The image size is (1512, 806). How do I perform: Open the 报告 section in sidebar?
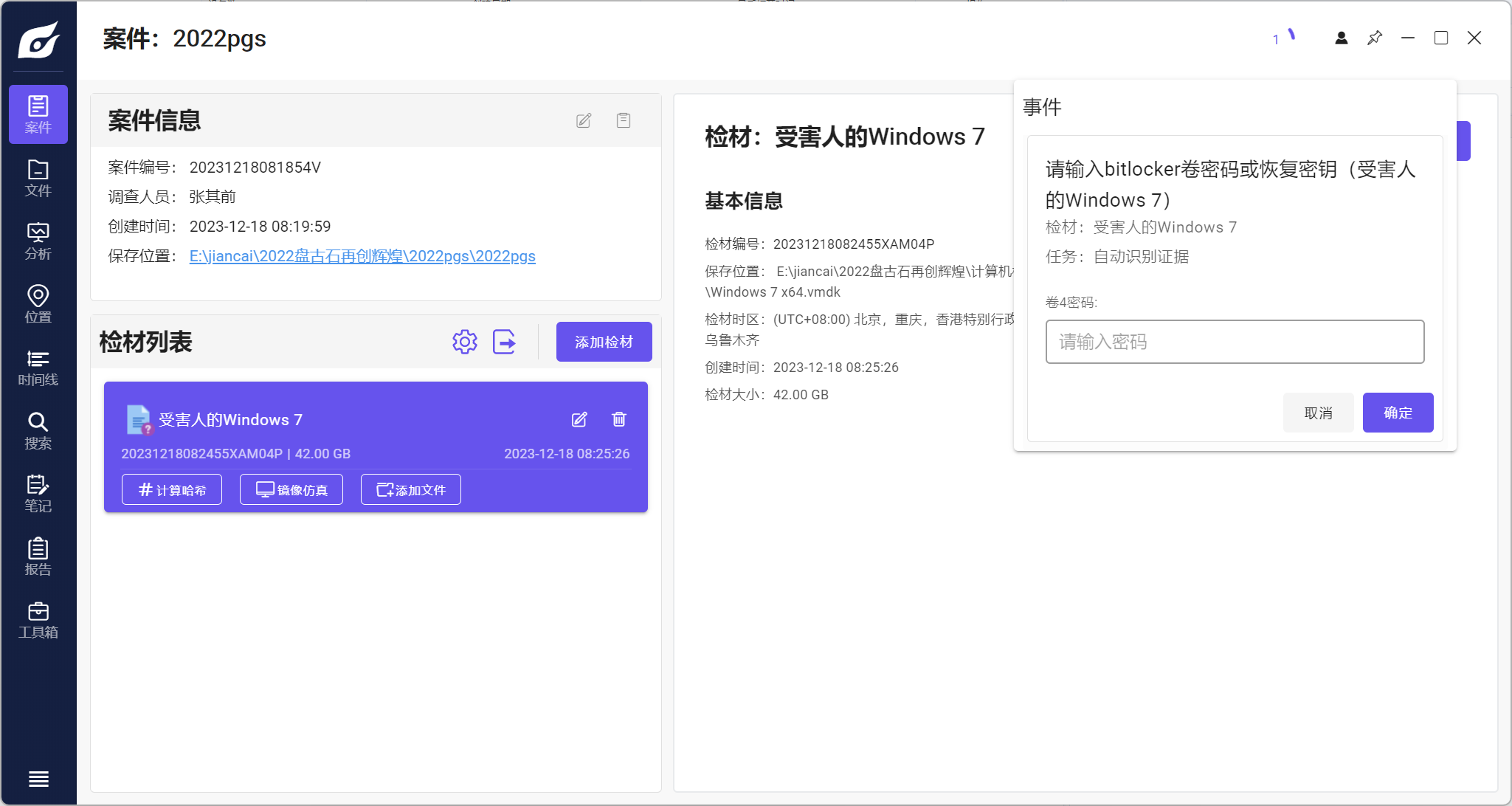38,557
